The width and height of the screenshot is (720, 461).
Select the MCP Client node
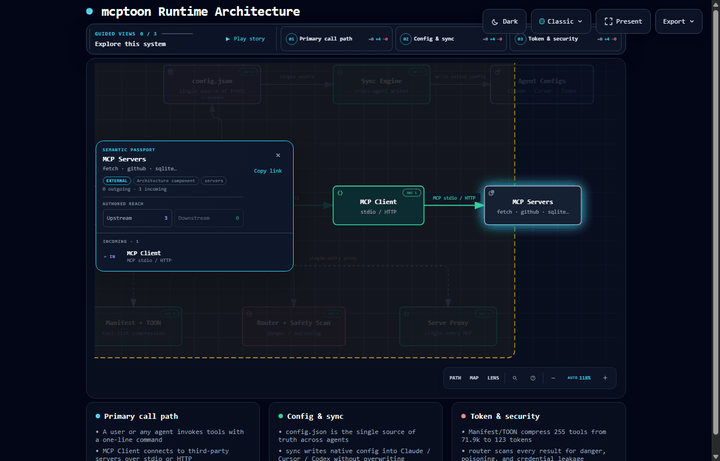(x=378, y=205)
